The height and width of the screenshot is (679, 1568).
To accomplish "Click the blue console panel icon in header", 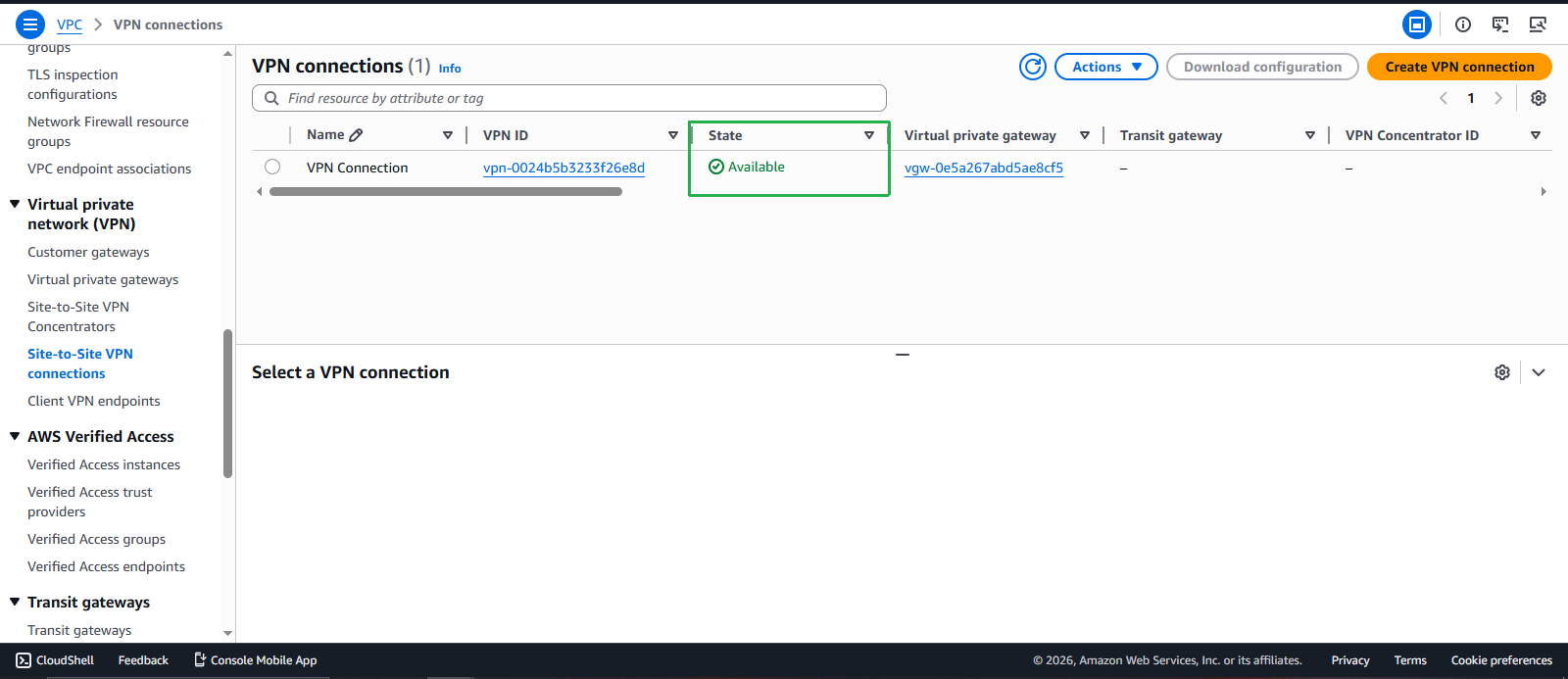I will tap(1416, 24).
